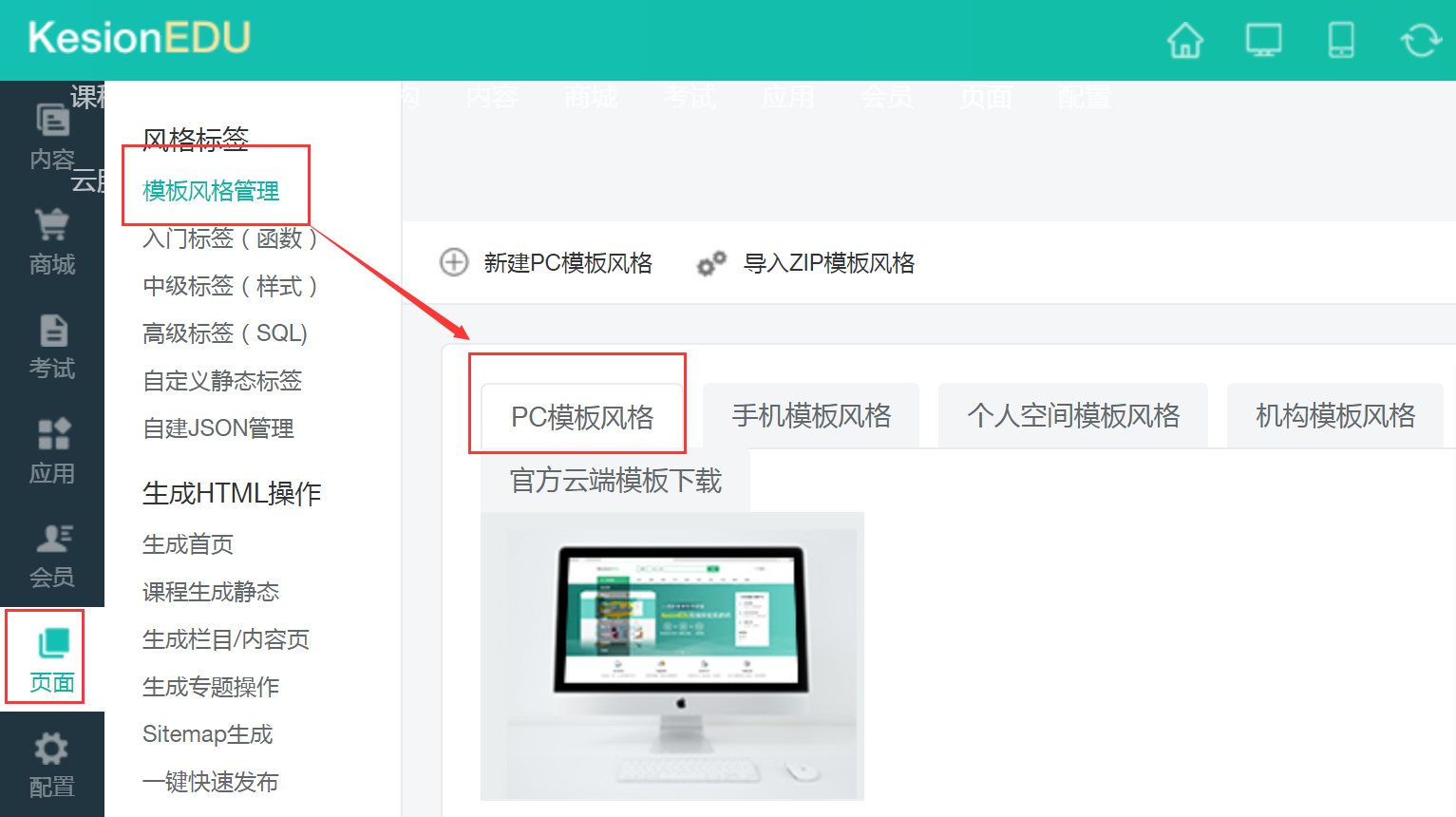Open the 商城 shopping cart sidebar icon
The height and width of the screenshot is (817, 1456).
pyautogui.click(x=52, y=242)
